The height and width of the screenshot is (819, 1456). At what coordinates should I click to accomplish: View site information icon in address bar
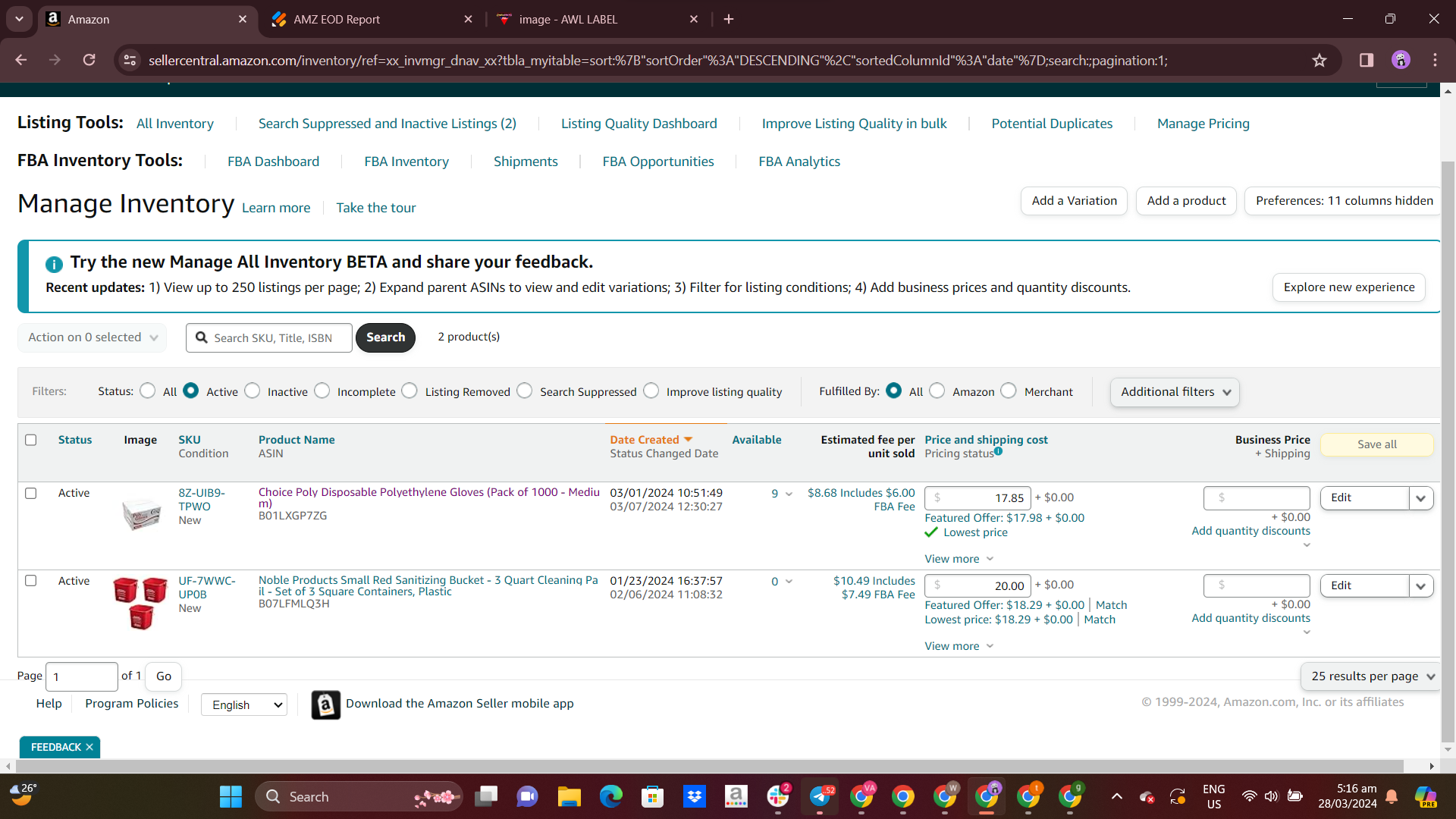130,60
